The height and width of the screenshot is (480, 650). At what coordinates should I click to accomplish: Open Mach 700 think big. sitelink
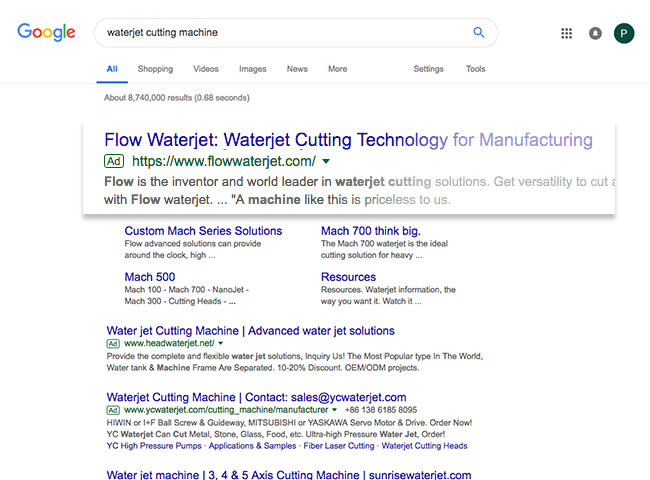371,231
